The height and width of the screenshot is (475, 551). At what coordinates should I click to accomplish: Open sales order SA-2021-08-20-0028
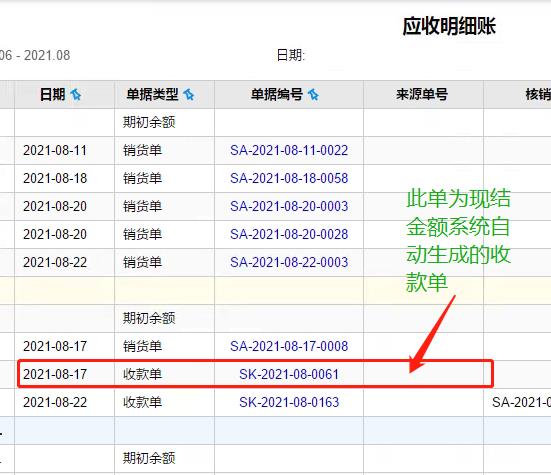[289, 234]
